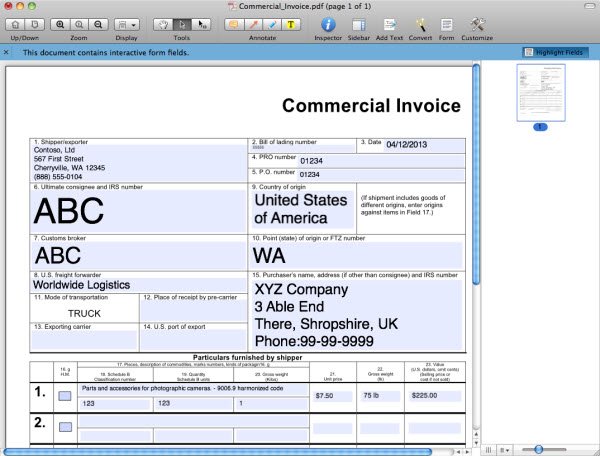Click the TRUCK mode of transportation field
Screen dimensions: 600x456
(85, 313)
